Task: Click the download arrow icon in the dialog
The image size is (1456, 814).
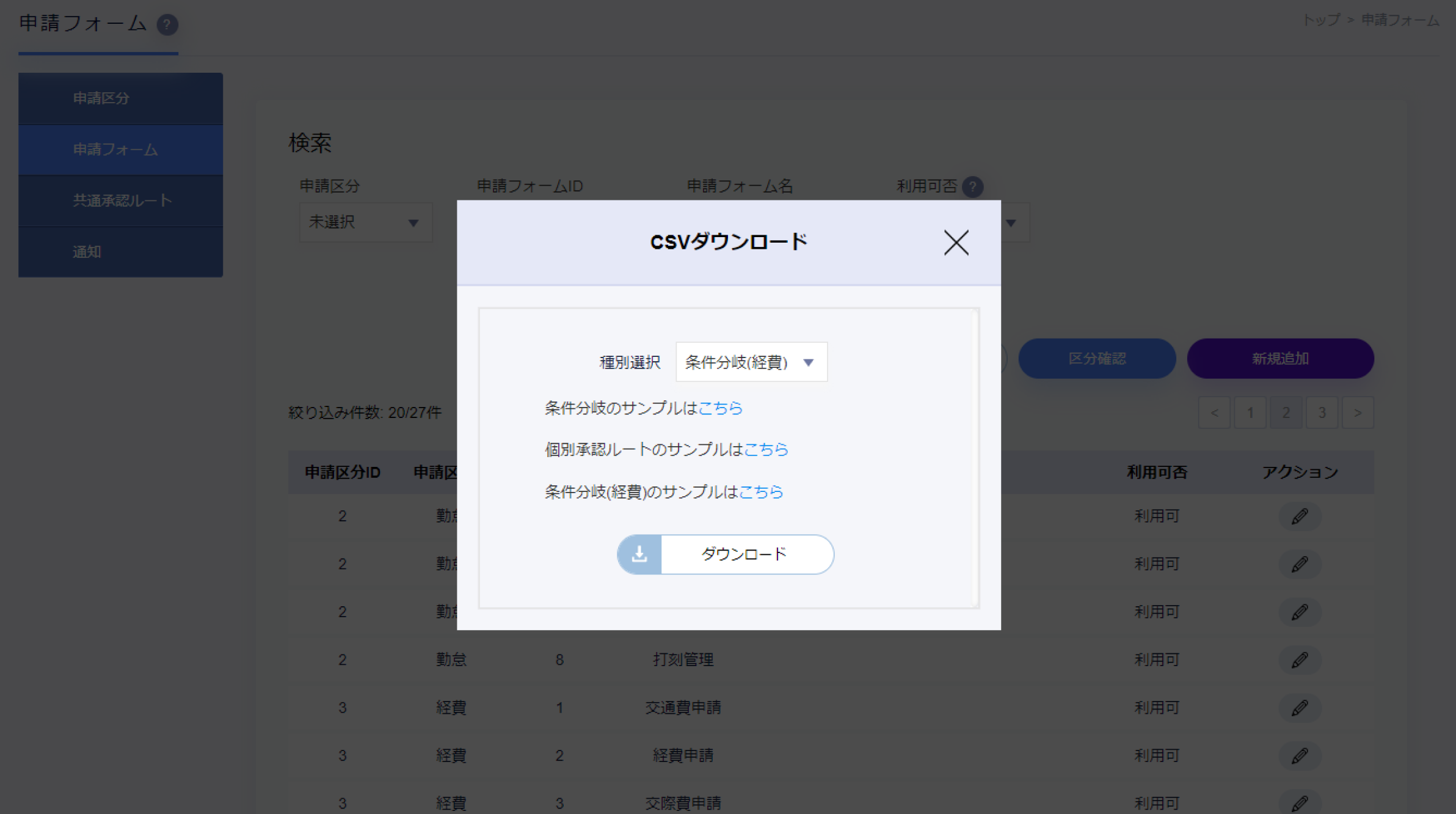Action: click(x=639, y=554)
